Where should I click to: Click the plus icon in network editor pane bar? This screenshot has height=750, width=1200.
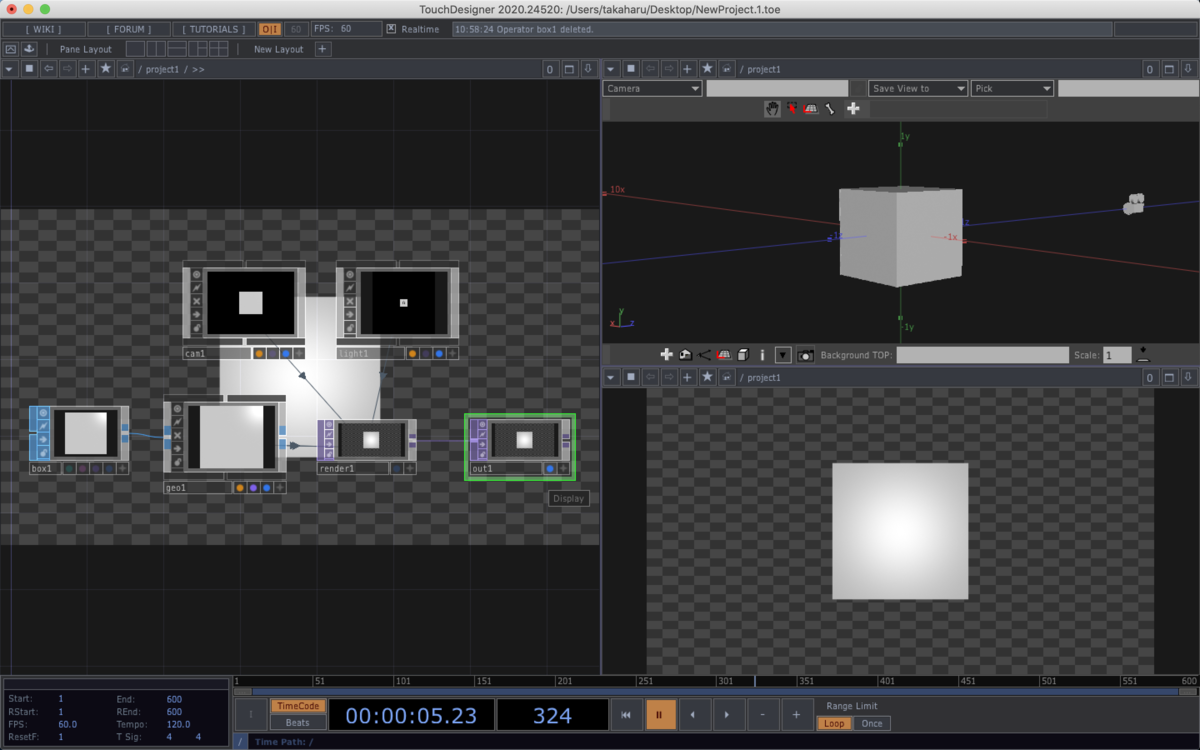tap(87, 69)
